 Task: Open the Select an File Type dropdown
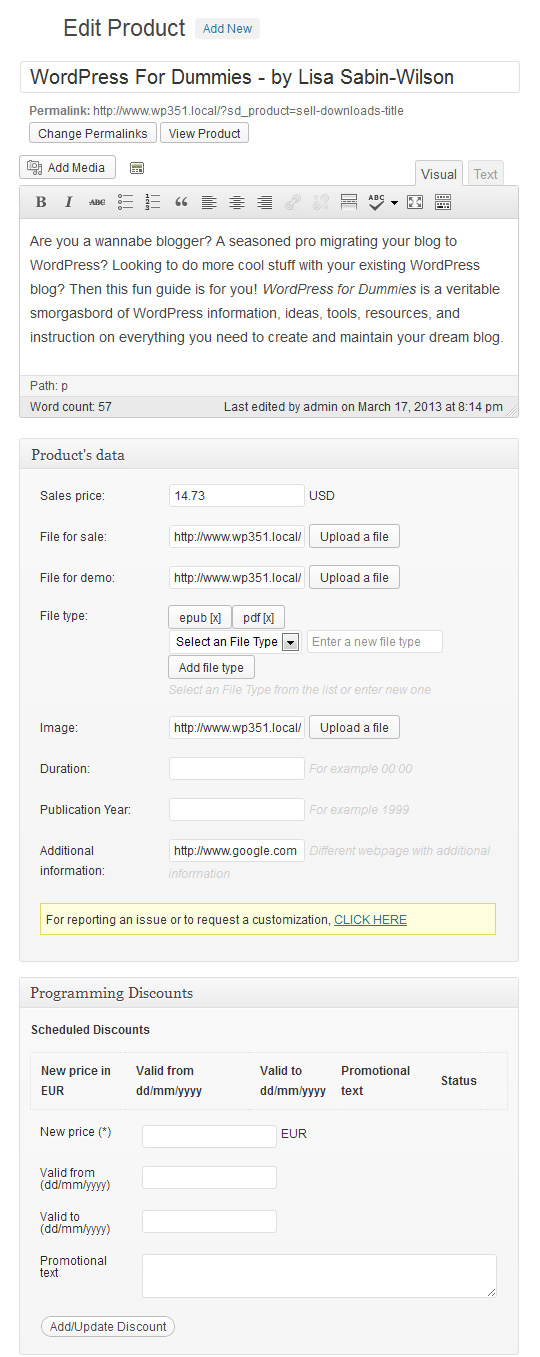tap(235, 642)
